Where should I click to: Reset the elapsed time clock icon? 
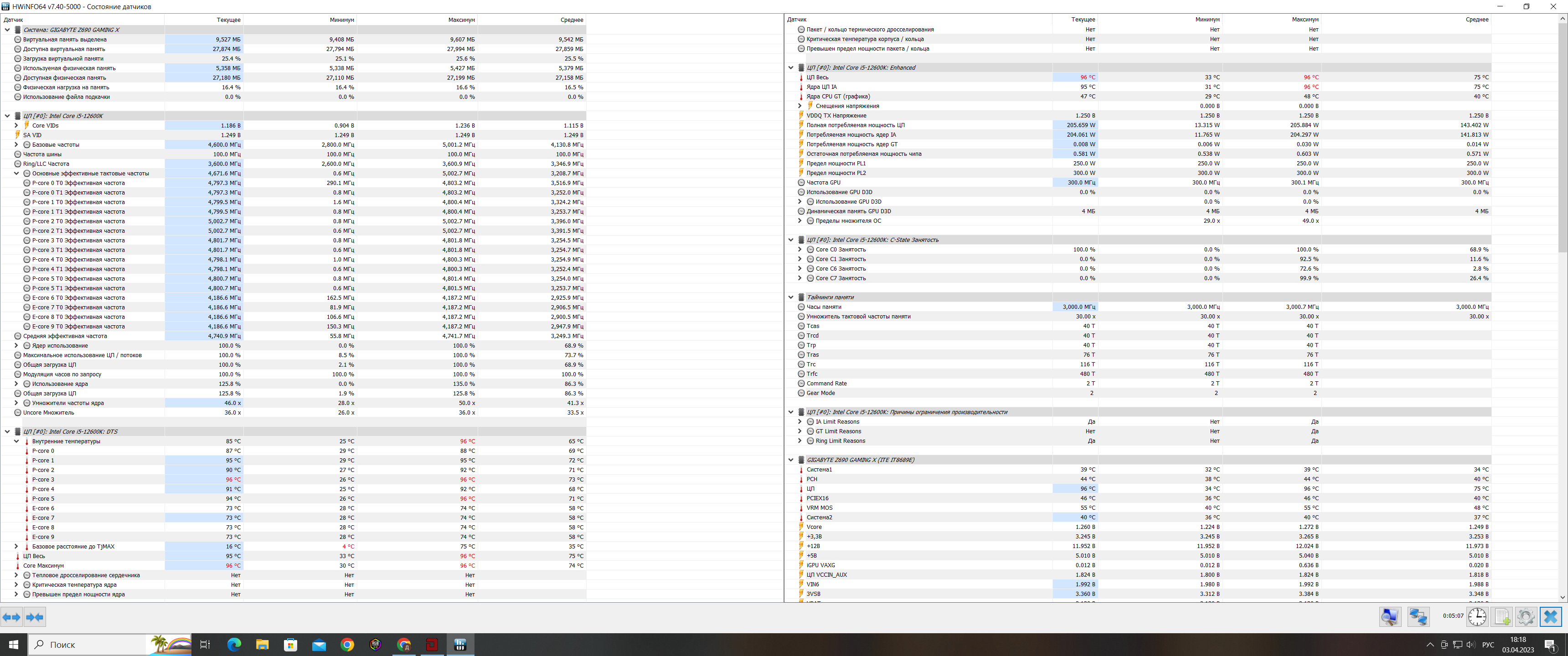(1477, 616)
